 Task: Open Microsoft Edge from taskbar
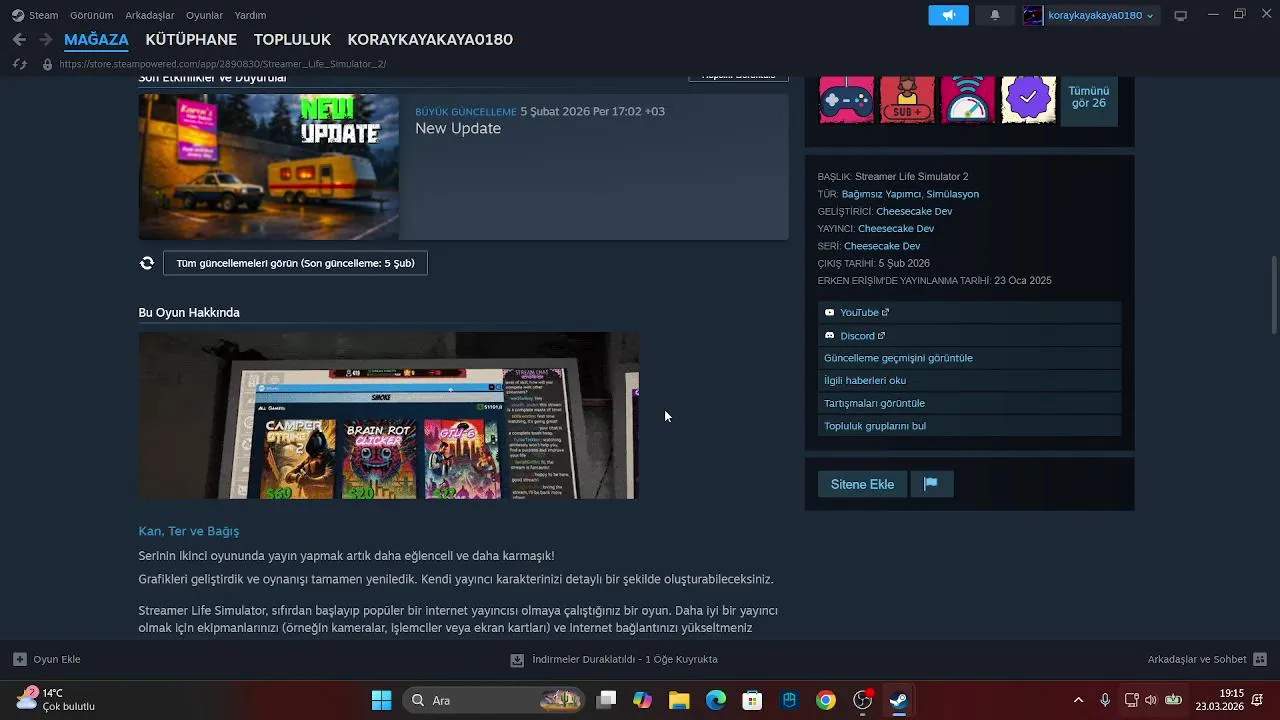pyautogui.click(x=716, y=700)
